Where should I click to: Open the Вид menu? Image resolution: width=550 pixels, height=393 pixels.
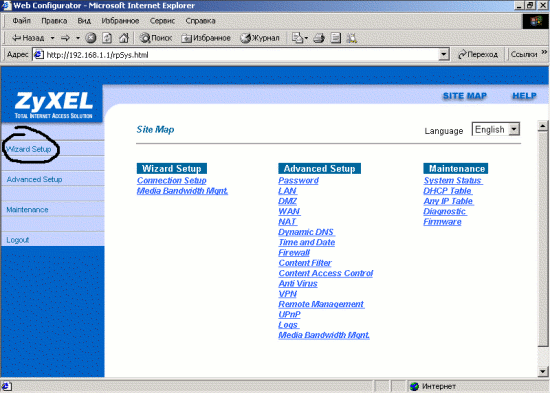click(84, 21)
